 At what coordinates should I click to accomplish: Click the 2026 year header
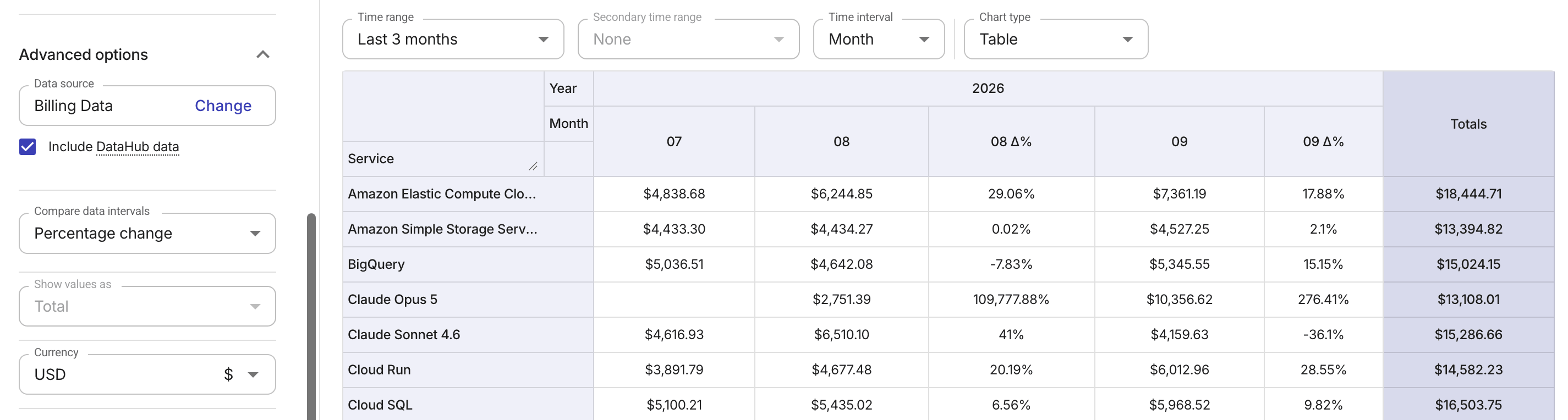point(988,88)
